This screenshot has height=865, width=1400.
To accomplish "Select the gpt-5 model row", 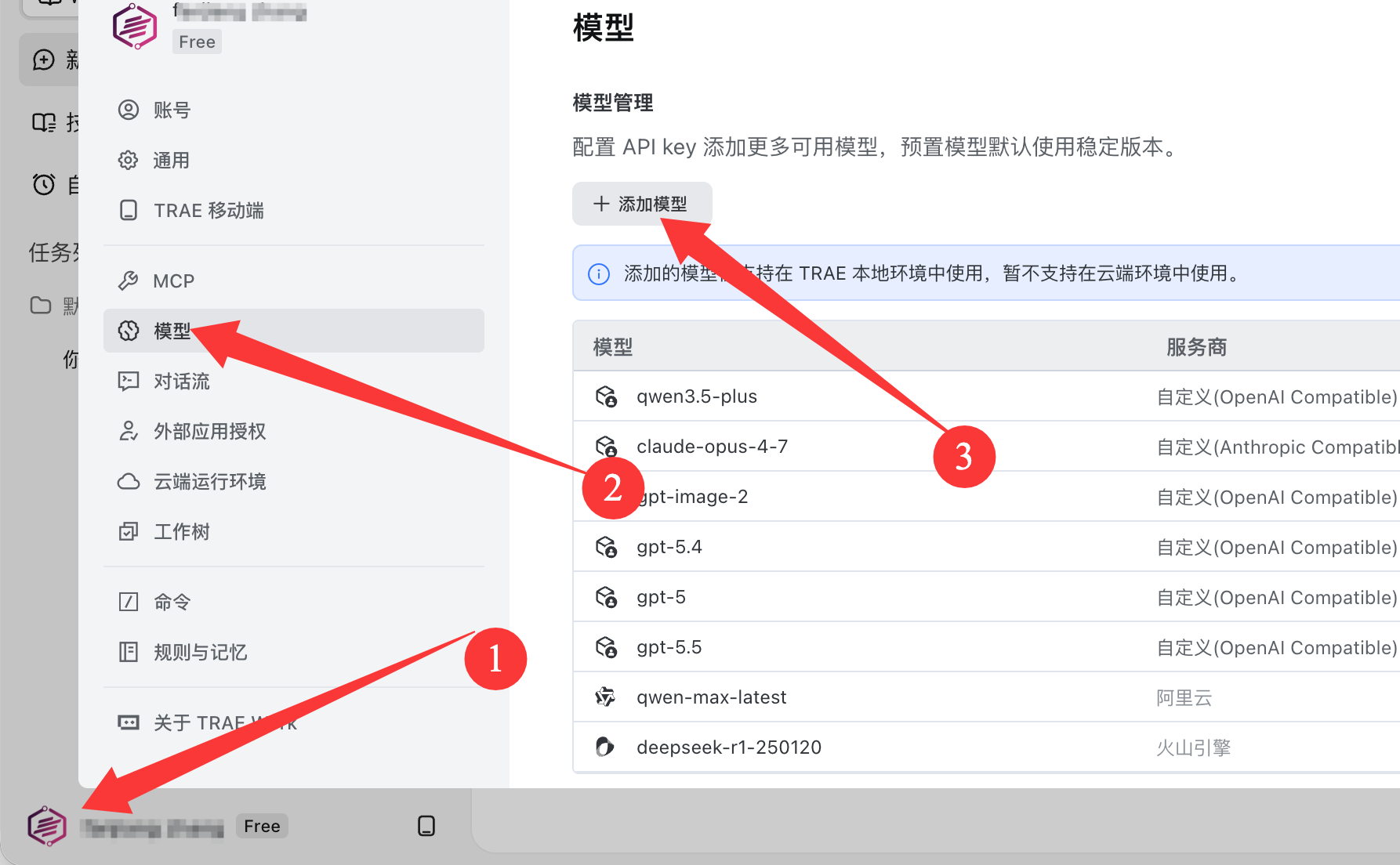I will pyautogui.click(x=986, y=597).
